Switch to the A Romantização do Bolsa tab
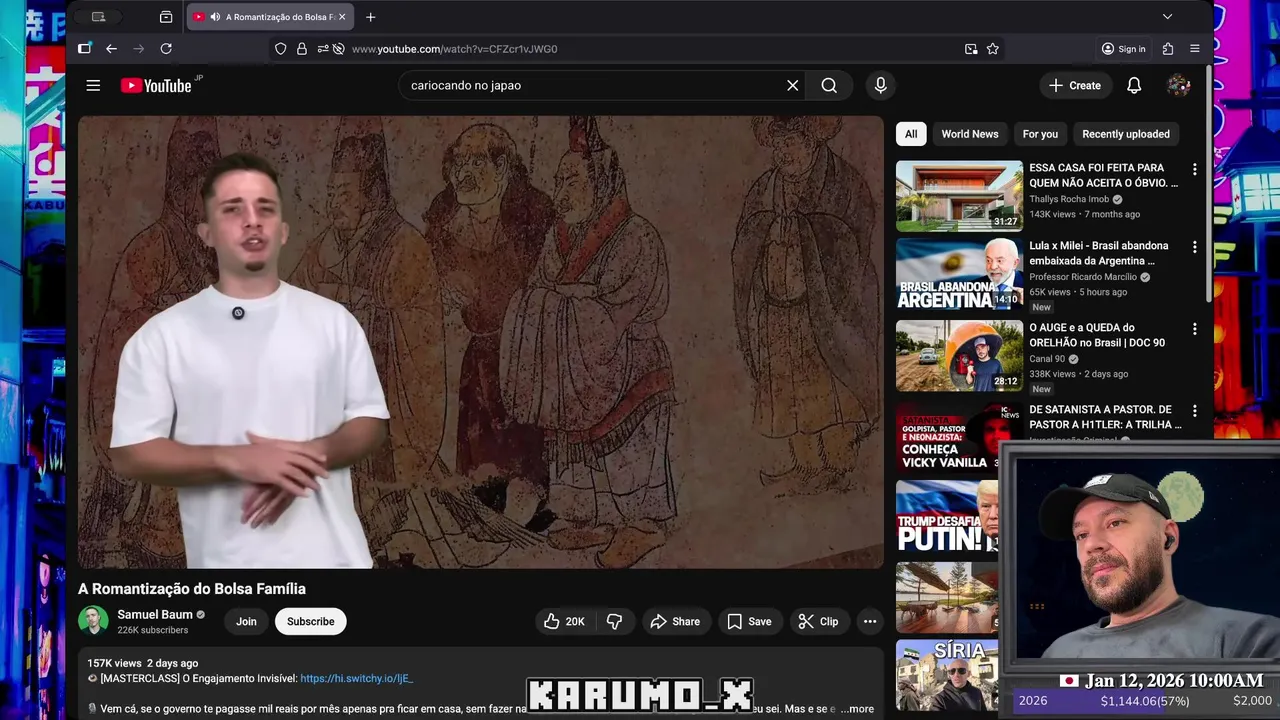The image size is (1280, 720). click(x=270, y=17)
